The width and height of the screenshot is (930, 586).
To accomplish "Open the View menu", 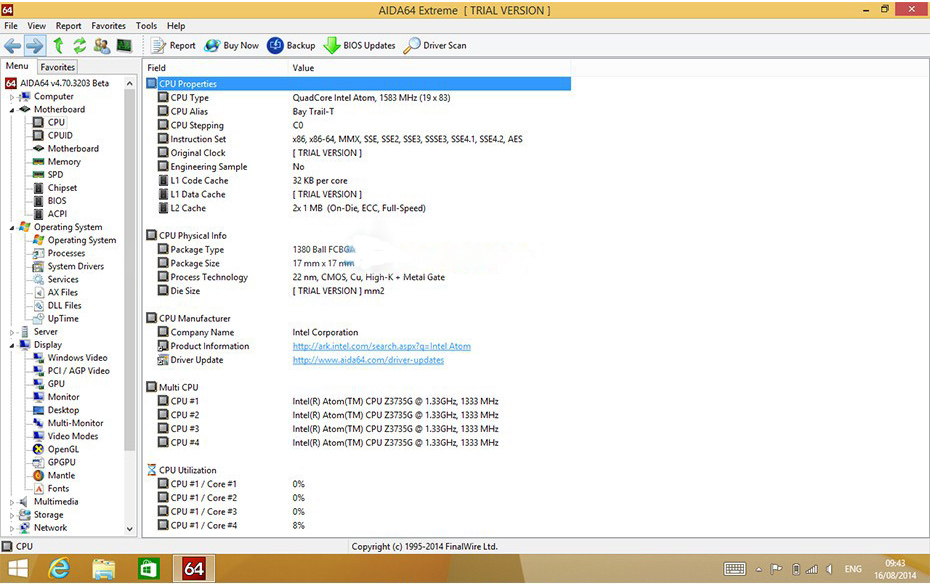I will 36,26.
